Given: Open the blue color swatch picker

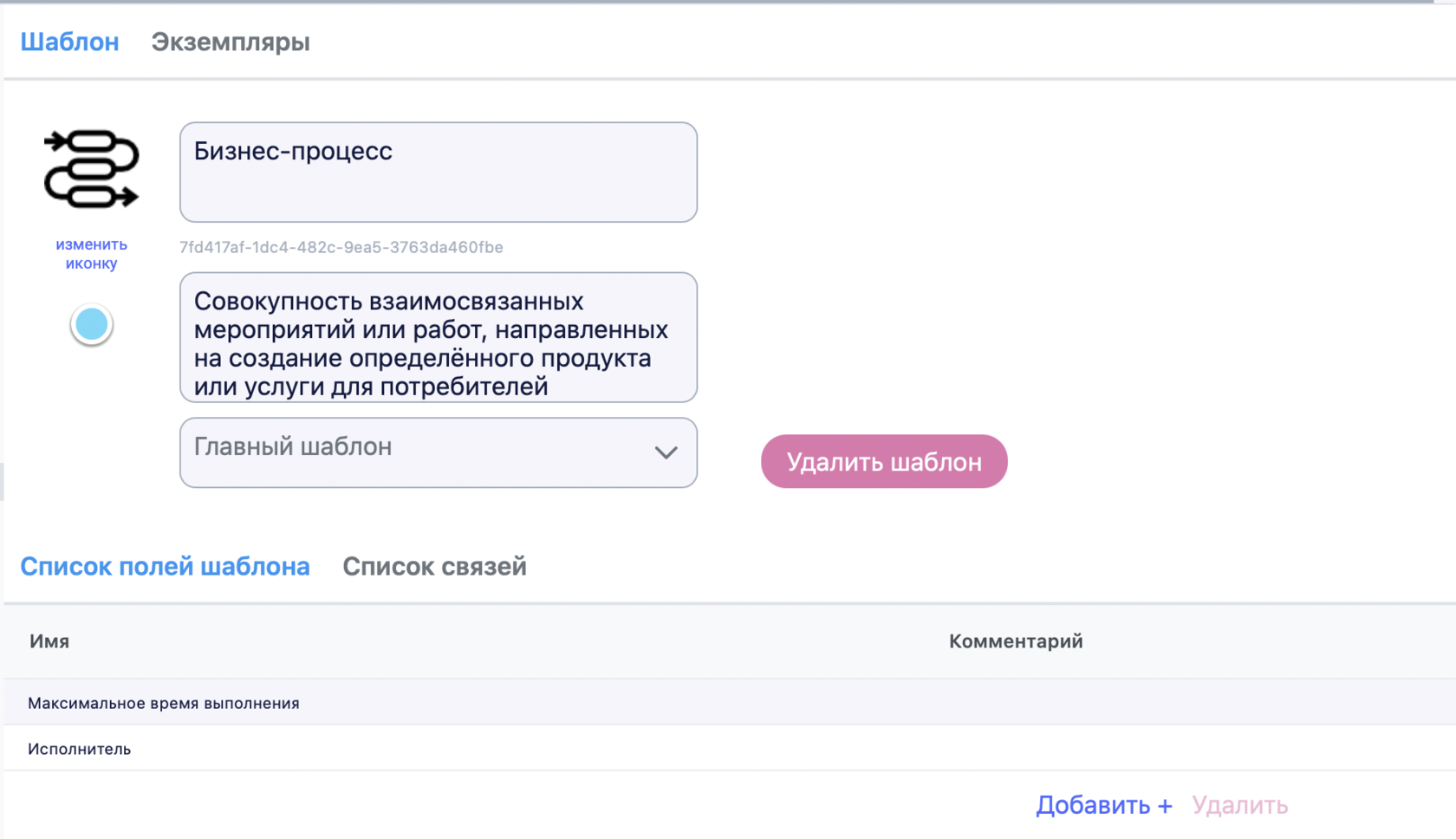Looking at the screenshot, I should pos(91,324).
